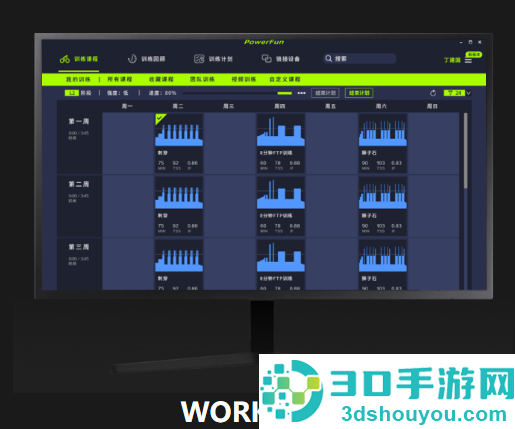
Task: Click the 周一 column header
Action: (127, 106)
